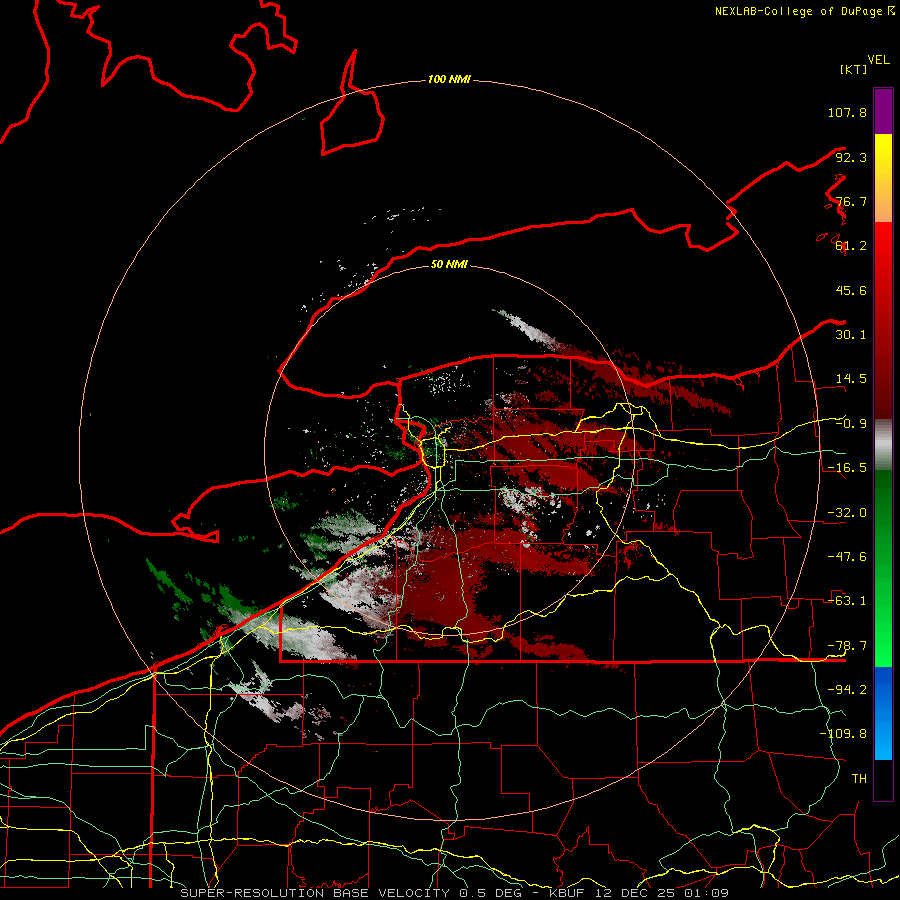The width and height of the screenshot is (900, 900).
Task: Click the 107.8 velocity scale value
Action: coord(847,112)
